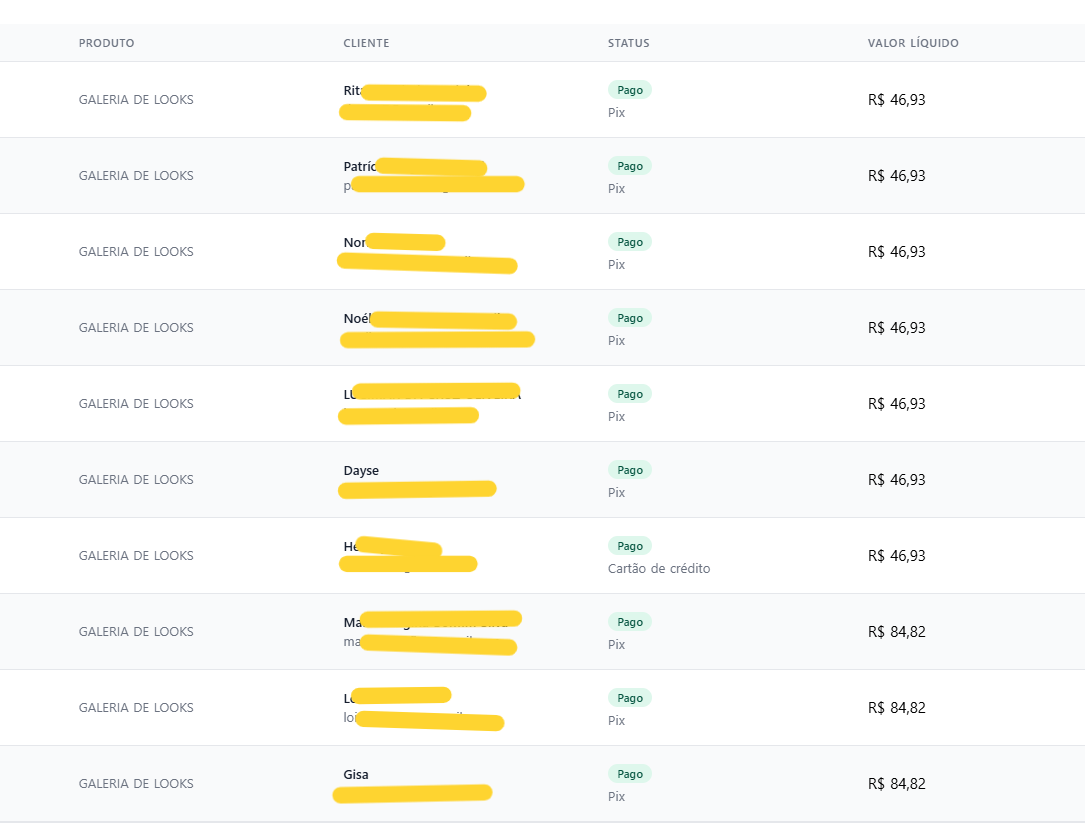Image resolution: width=1085 pixels, height=825 pixels.
Task: Click the Pago badge in Gisa's row
Action: 630,774
